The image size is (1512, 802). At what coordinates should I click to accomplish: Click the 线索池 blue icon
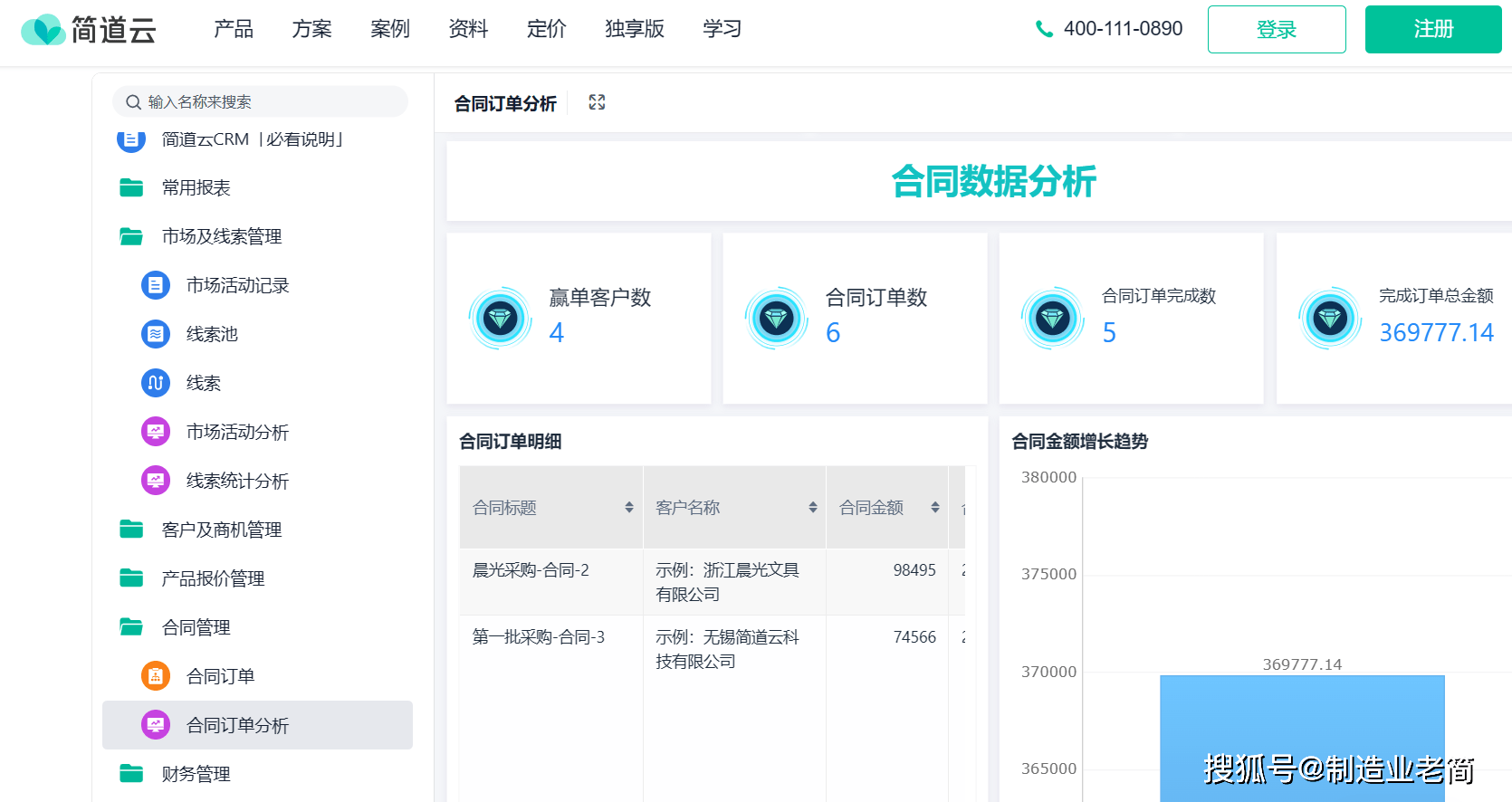click(156, 334)
